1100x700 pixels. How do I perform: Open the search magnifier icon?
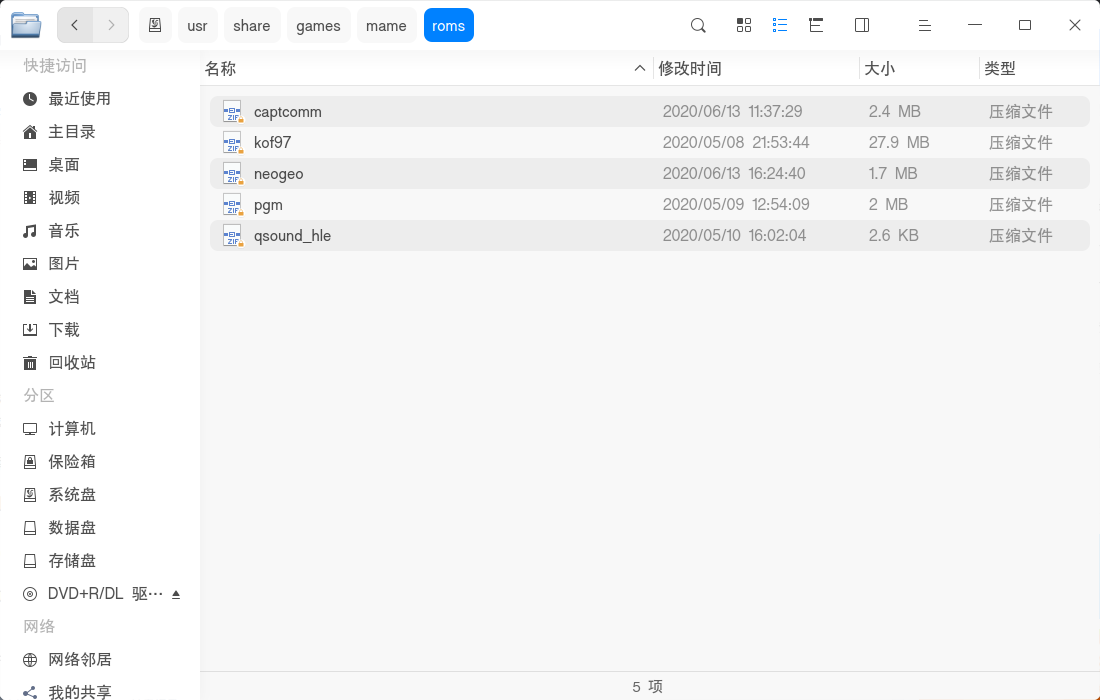698,25
